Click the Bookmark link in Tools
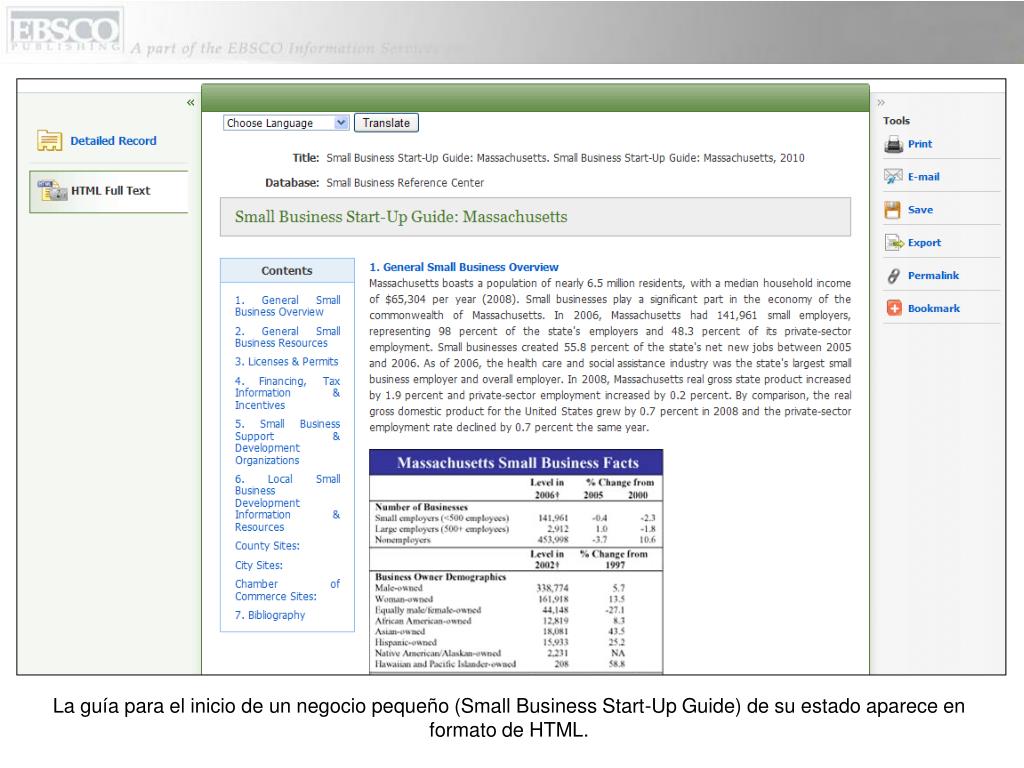 tap(934, 309)
